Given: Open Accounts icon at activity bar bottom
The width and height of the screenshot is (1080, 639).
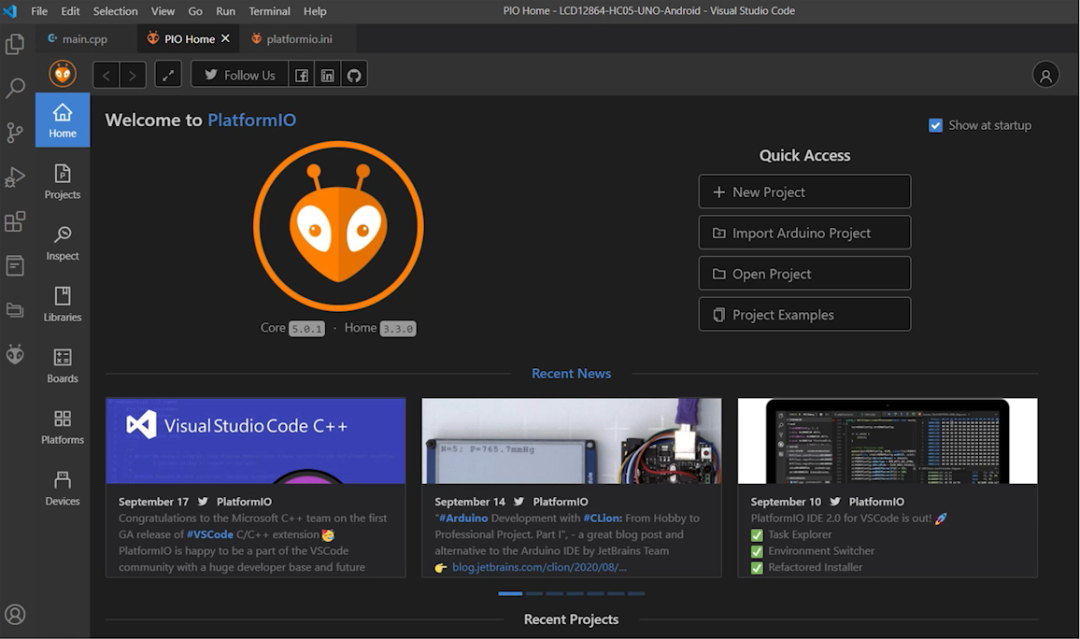Looking at the screenshot, I should pos(14,614).
